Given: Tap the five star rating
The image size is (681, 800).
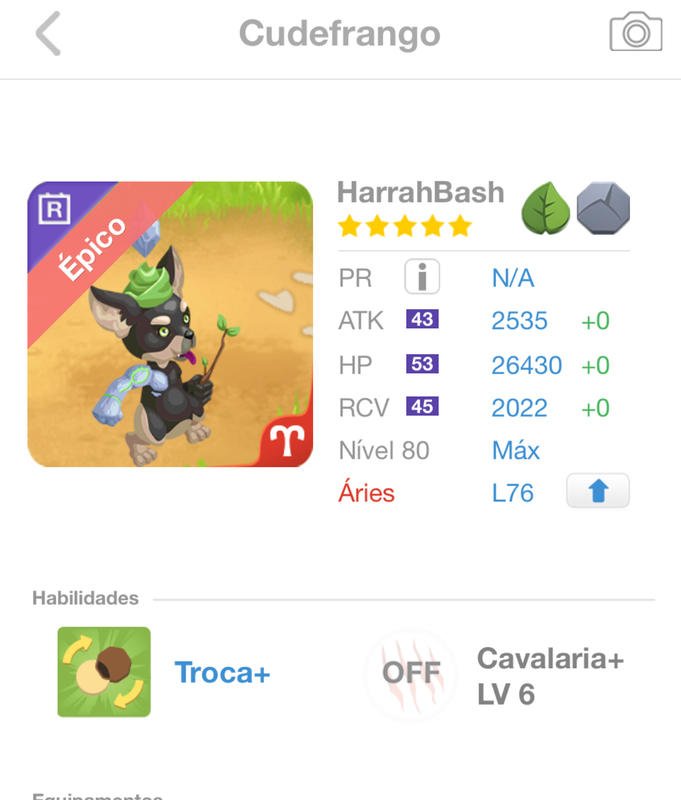Looking at the screenshot, I should (405, 226).
